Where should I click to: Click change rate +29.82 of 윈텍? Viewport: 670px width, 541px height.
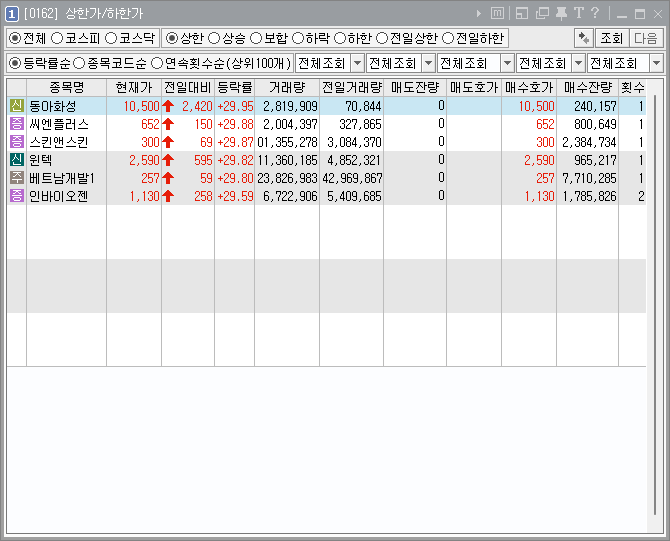[x=235, y=160]
